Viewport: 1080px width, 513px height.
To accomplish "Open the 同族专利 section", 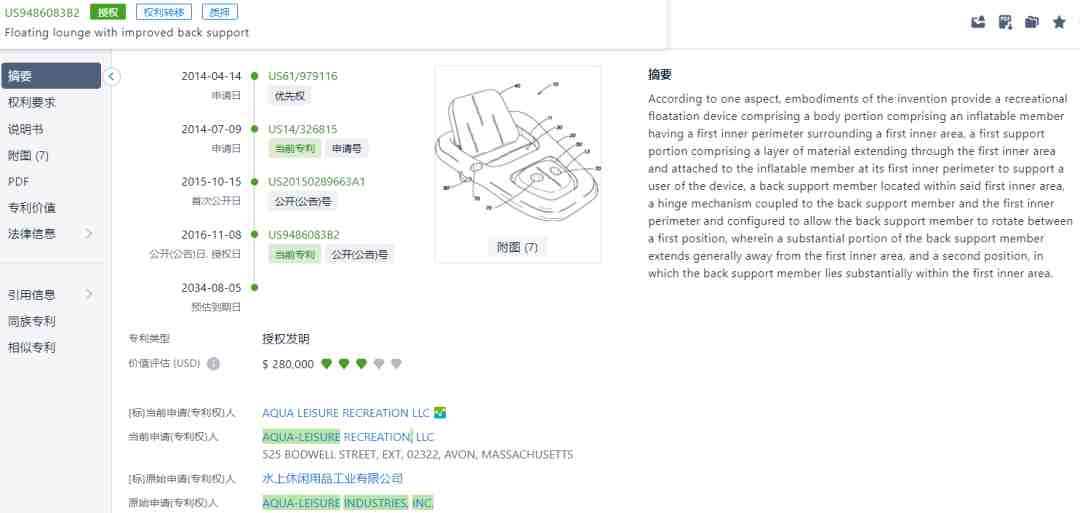I will pos(32,321).
